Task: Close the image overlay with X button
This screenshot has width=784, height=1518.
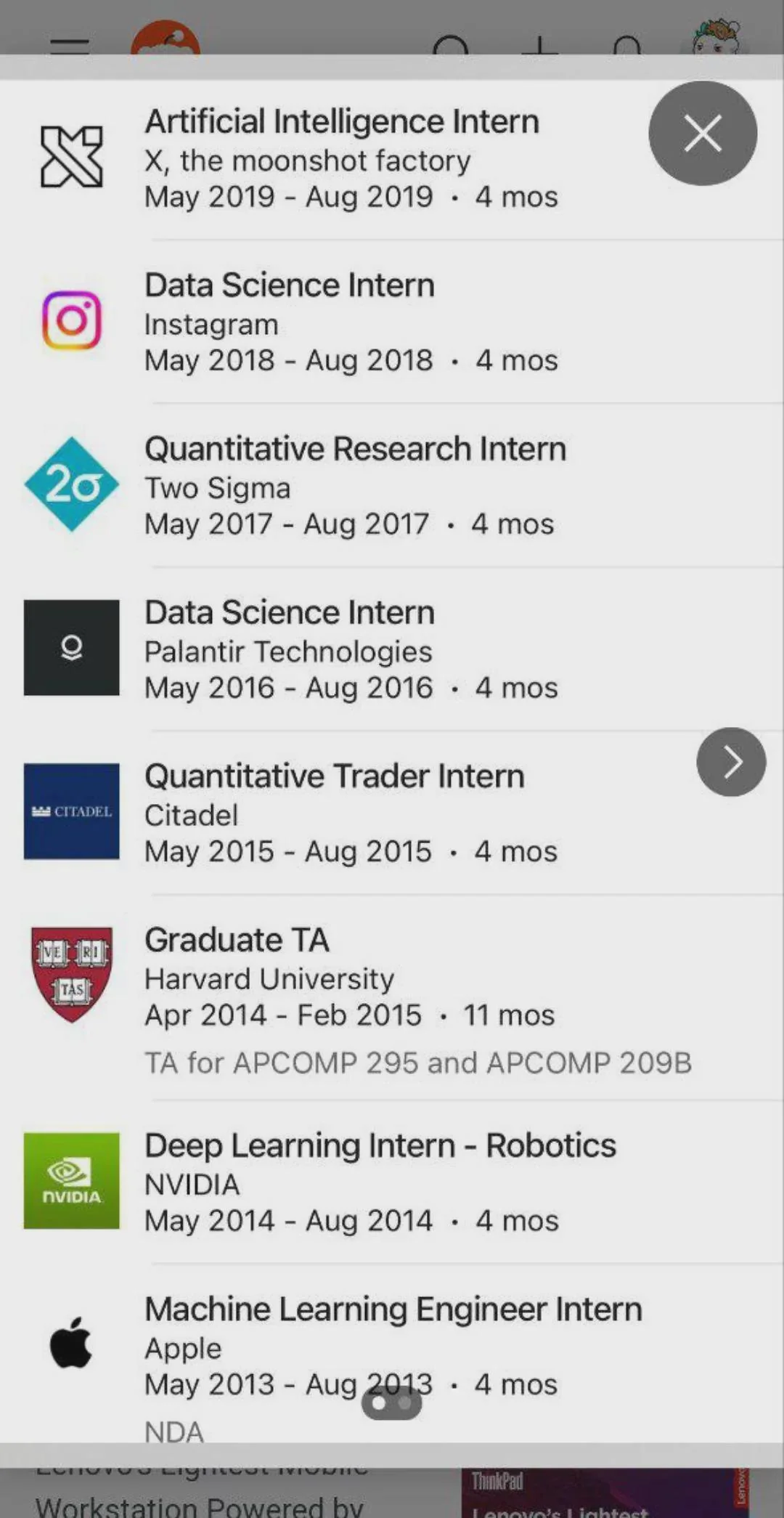Action: tap(702, 134)
